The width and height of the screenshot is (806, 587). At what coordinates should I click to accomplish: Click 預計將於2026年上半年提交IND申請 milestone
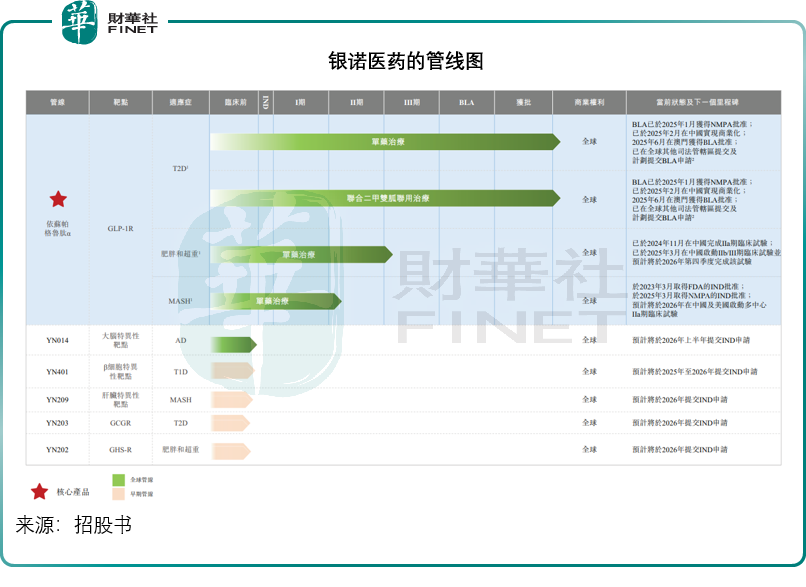click(x=691, y=340)
